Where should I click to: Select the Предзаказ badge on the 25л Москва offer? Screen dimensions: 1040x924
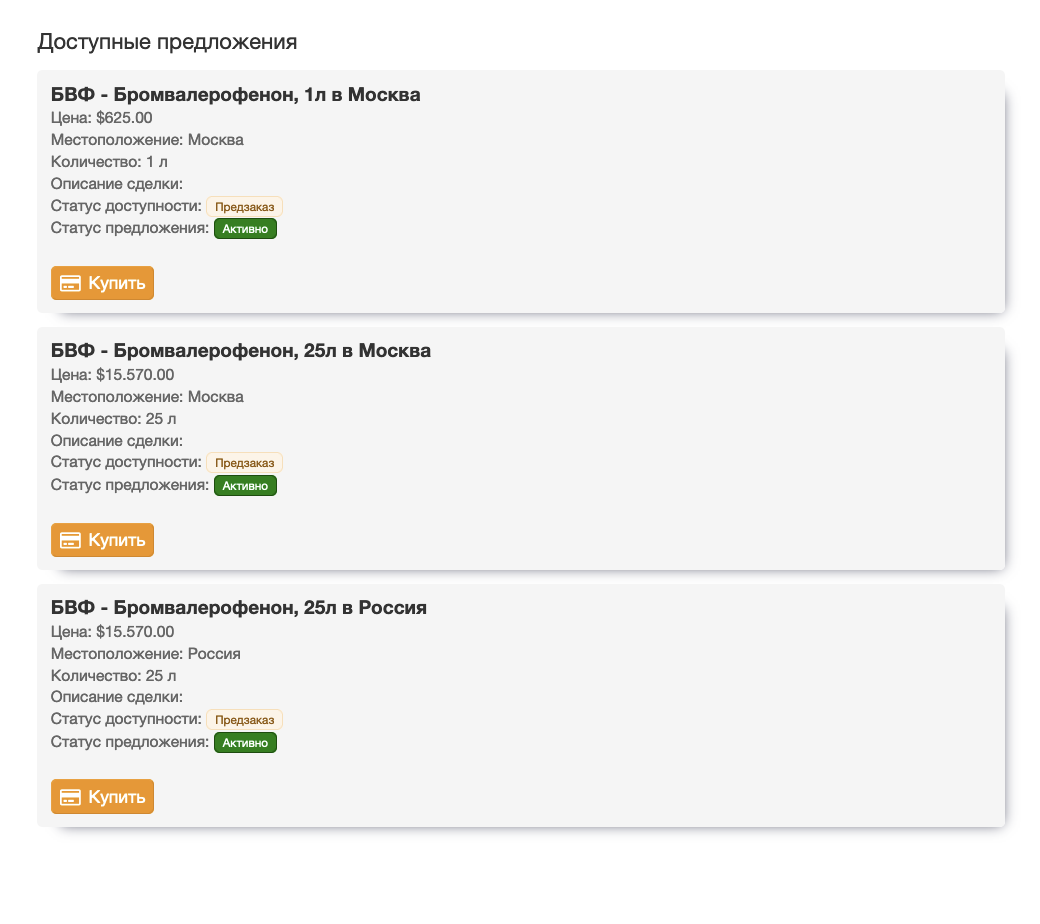tap(244, 463)
